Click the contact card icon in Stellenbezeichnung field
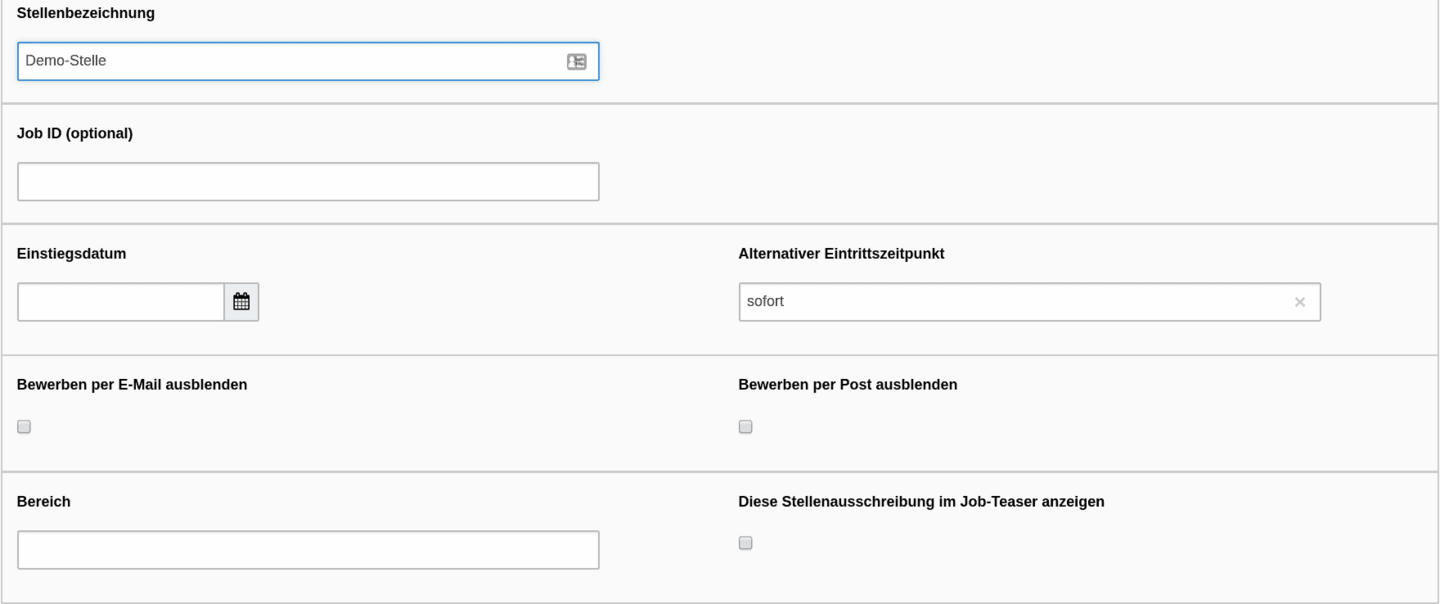The image size is (1440, 604). click(x=576, y=61)
